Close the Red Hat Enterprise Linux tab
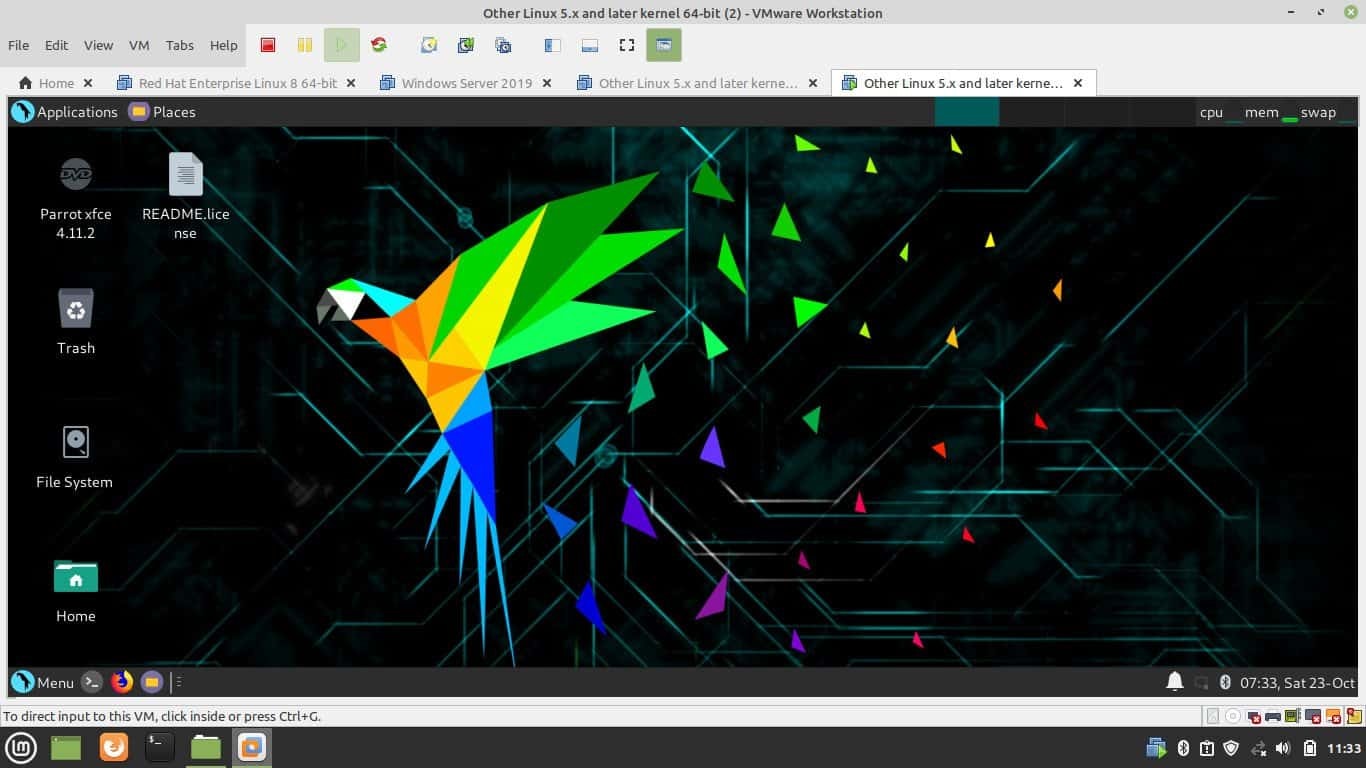Image resolution: width=1366 pixels, height=768 pixels. [x=351, y=83]
